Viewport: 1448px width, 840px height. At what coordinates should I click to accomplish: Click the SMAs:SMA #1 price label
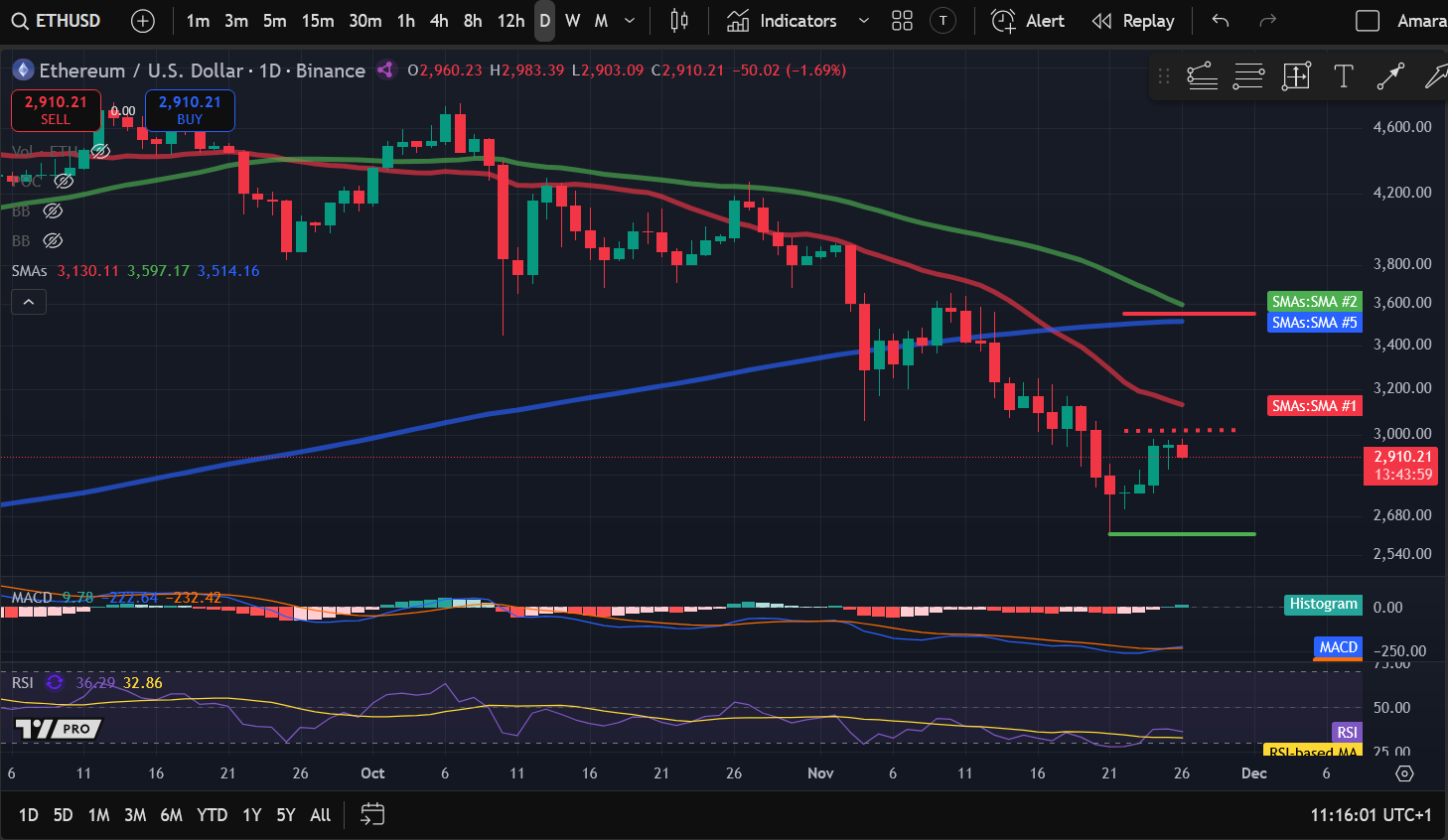1314,405
